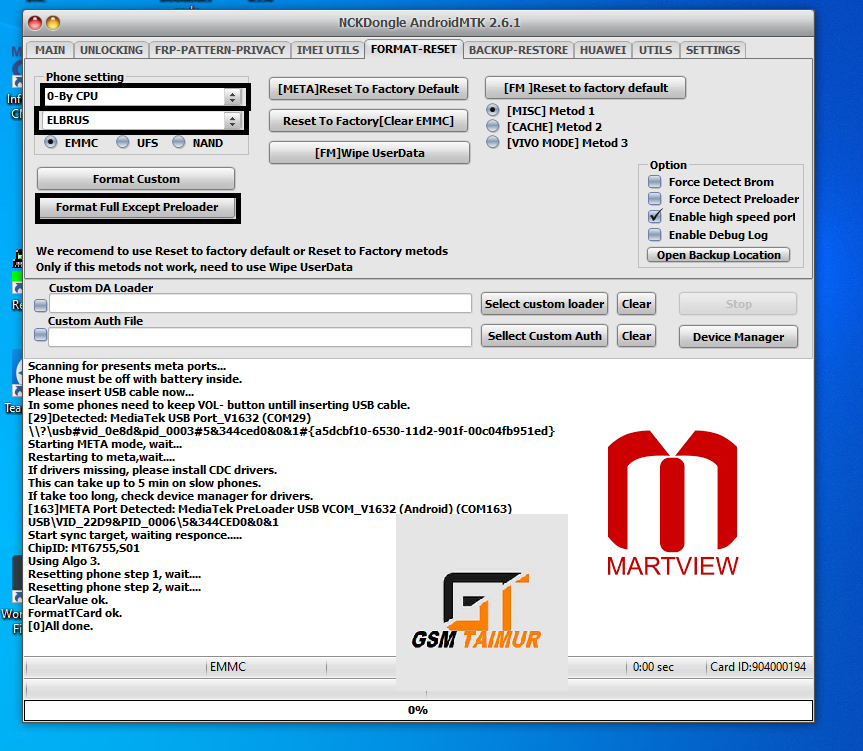Click the 'Scanning for presents meta ports...' line
Screen dimensions: 863x751
point(127,366)
